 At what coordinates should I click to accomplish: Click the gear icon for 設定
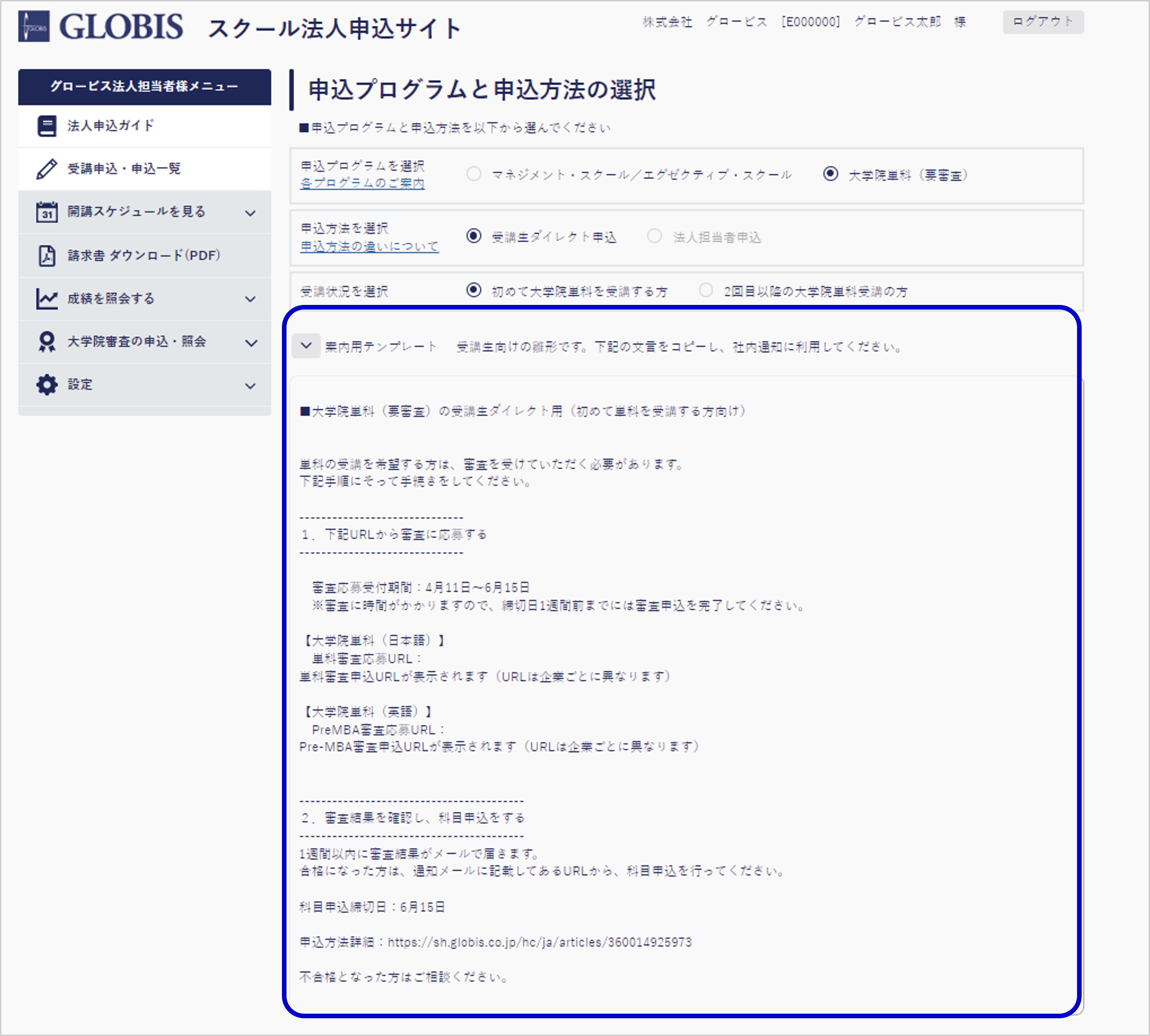47,385
